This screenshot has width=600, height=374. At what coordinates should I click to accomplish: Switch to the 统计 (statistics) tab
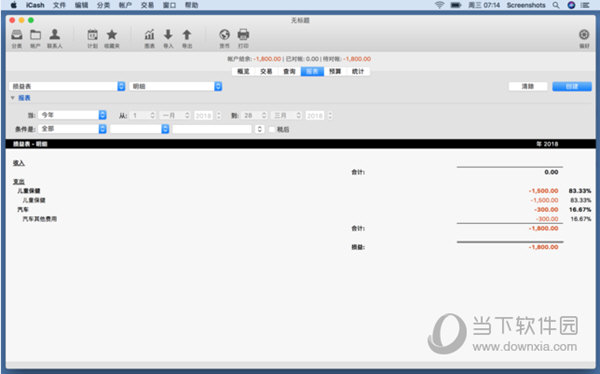click(358, 72)
